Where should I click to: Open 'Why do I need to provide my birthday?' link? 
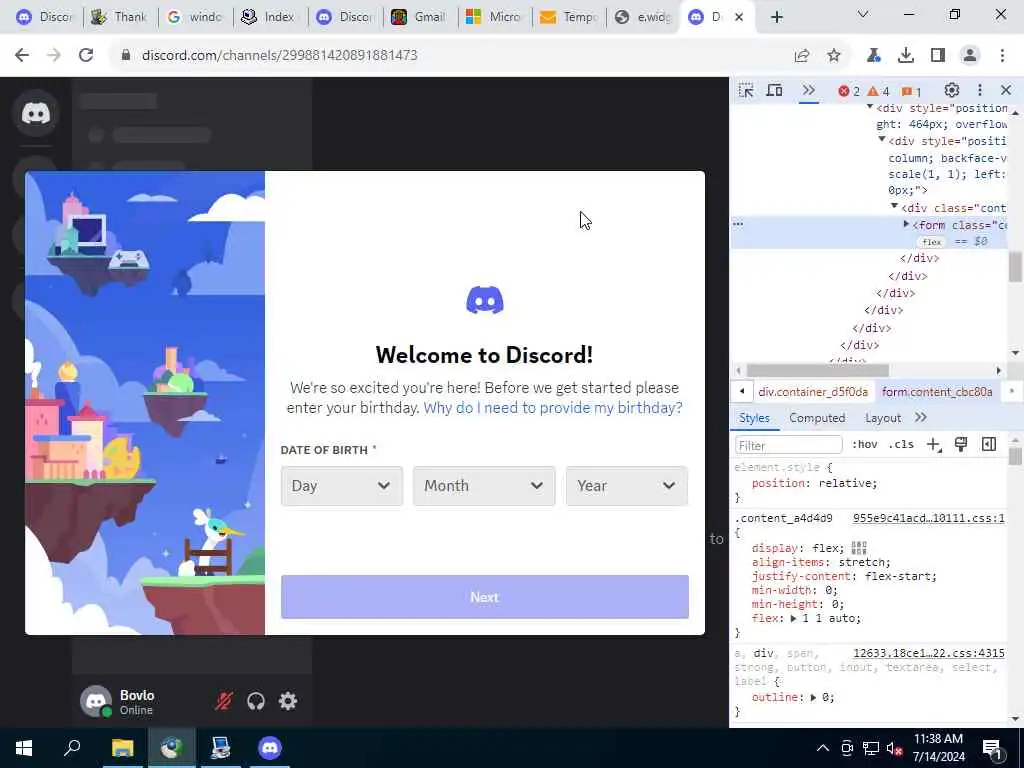coord(552,408)
